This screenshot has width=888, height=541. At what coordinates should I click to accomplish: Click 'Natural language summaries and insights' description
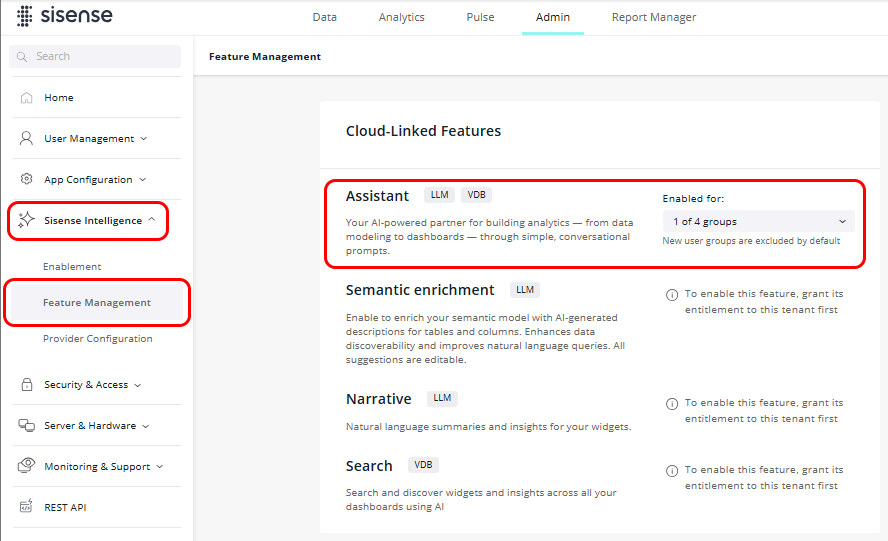coord(488,427)
